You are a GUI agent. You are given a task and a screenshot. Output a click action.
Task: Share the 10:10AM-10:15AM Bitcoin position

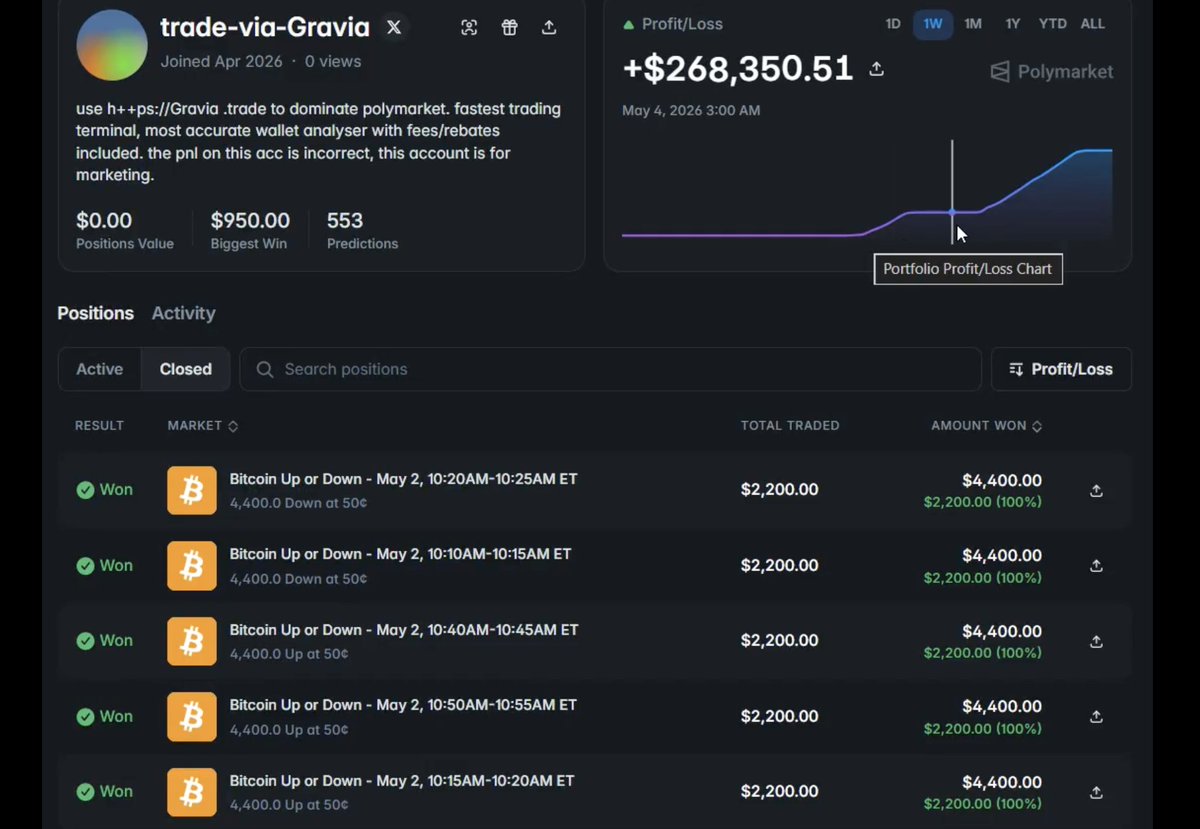1096,566
